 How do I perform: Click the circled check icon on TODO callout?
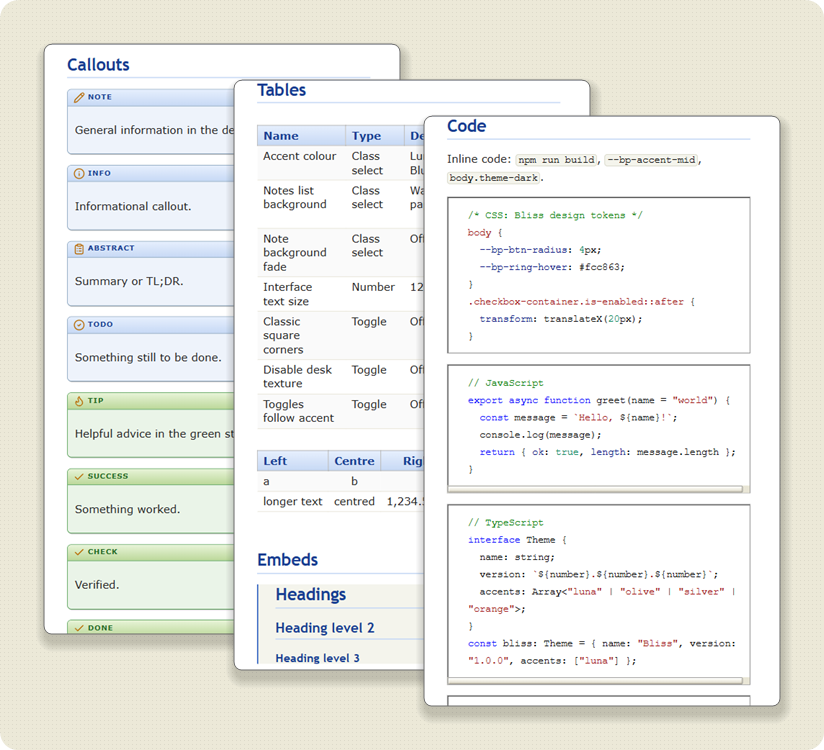[79, 325]
